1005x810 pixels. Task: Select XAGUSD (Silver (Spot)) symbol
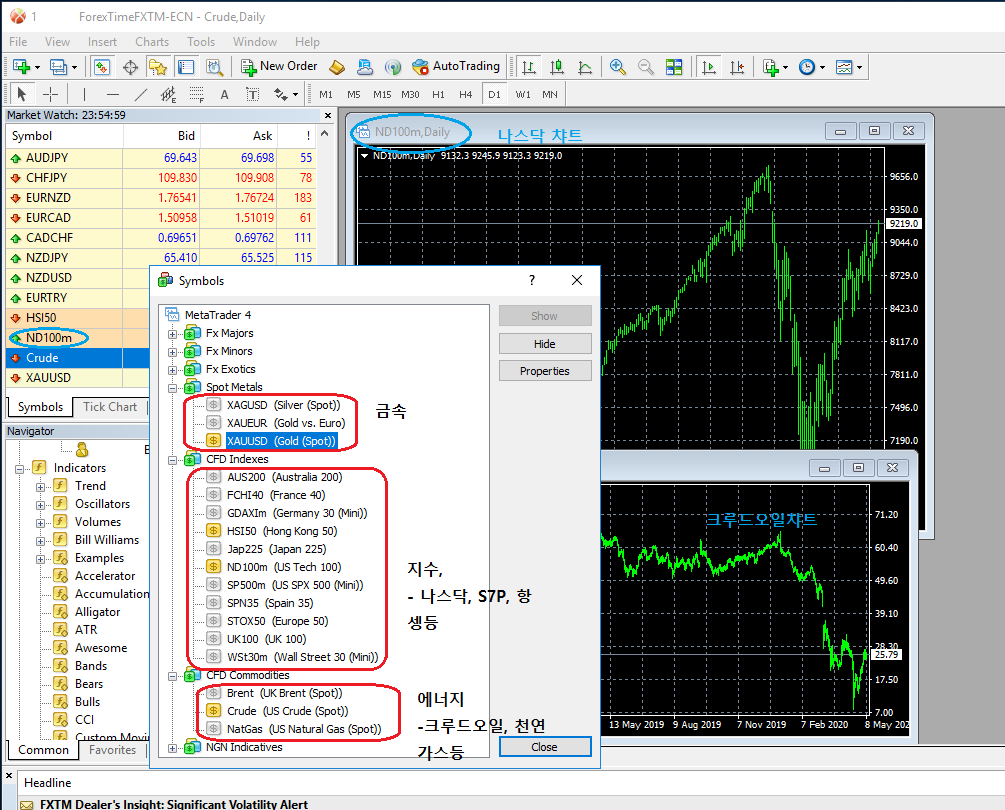tap(283, 405)
